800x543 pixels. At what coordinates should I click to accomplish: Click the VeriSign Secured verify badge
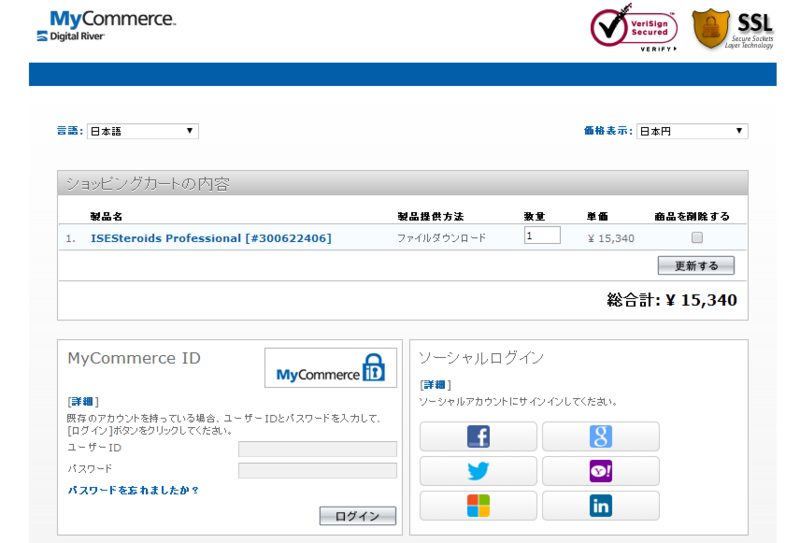click(x=634, y=28)
